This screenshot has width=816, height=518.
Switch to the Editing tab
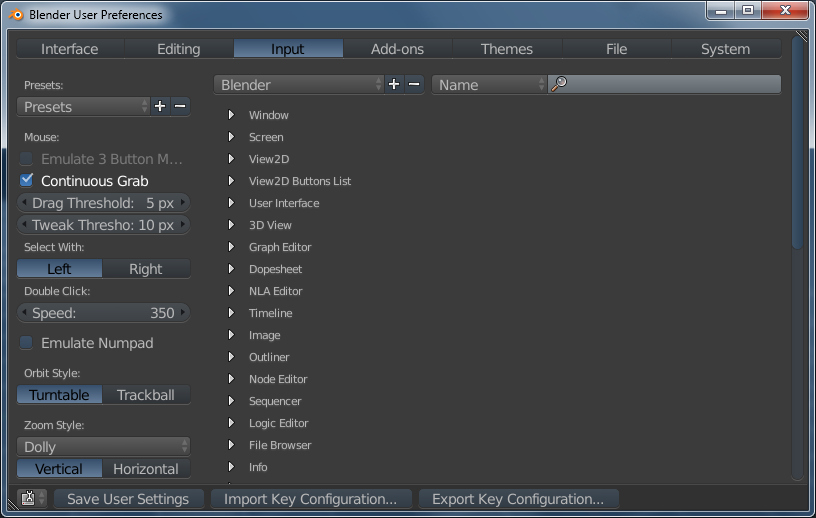[179, 49]
